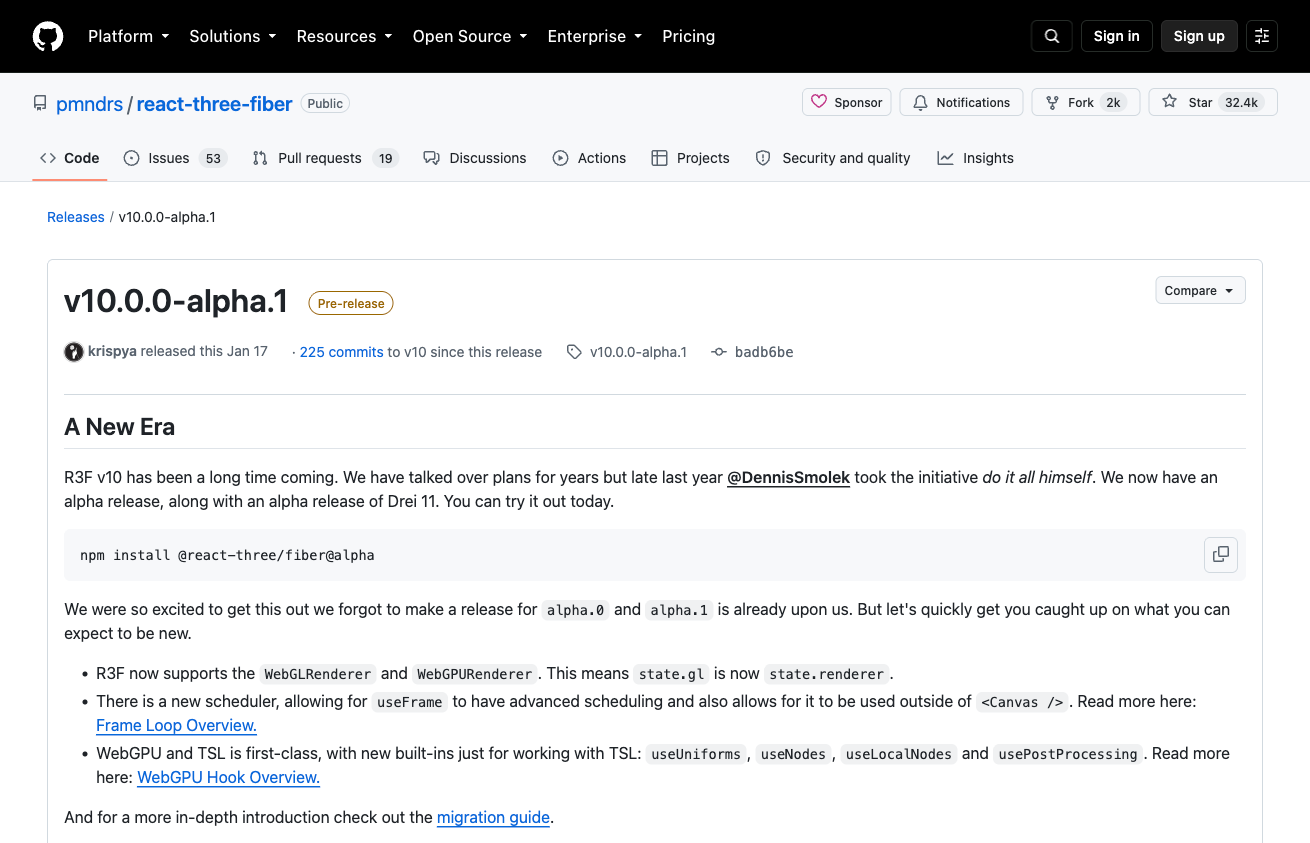Open appearance settings icon in header

click(1262, 36)
